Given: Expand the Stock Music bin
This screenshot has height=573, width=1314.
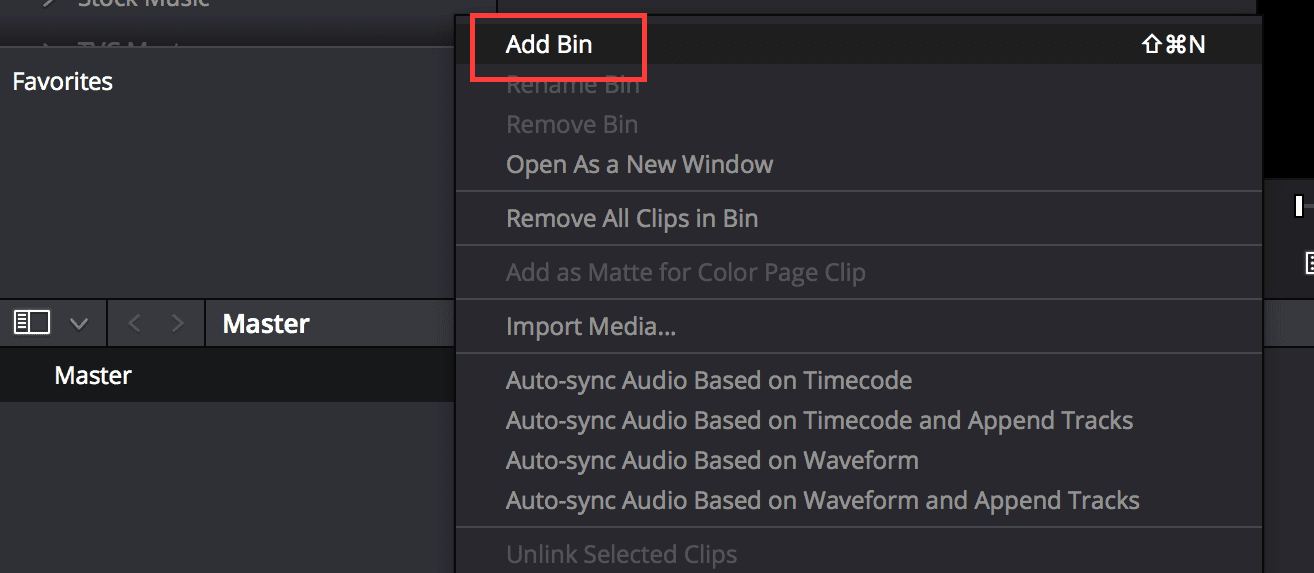Looking at the screenshot, I should tap(47, 3).
